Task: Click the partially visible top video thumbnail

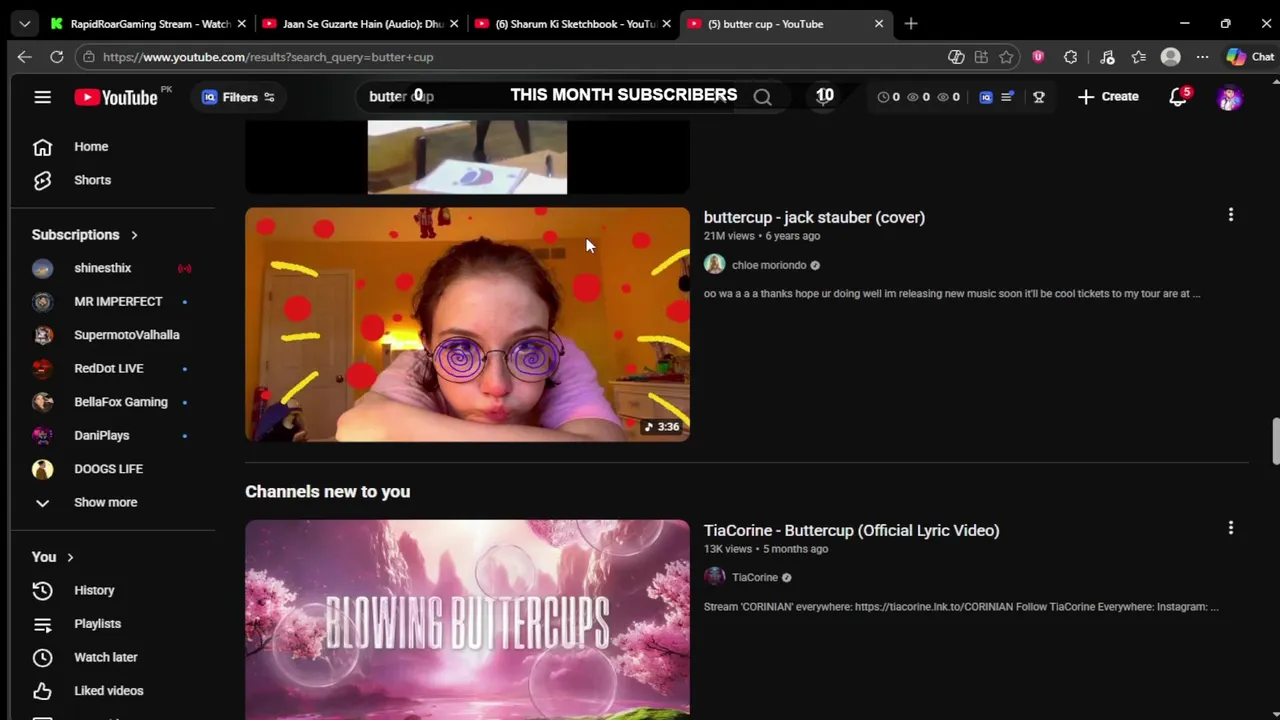Action: click(467, 157)
